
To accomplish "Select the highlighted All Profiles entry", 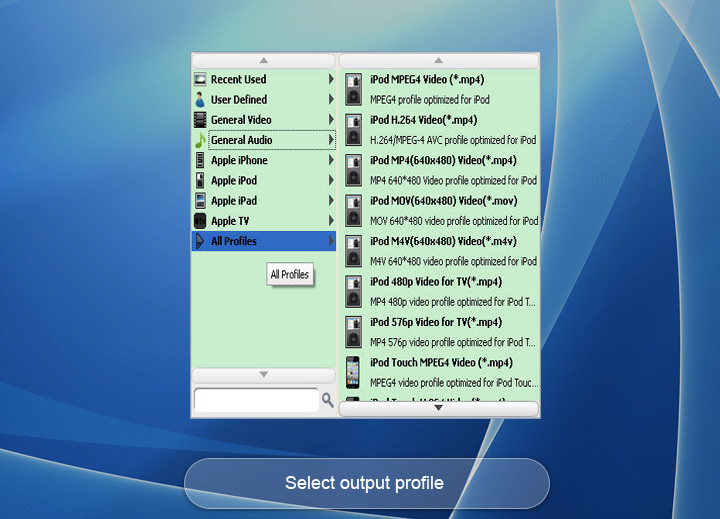I will (264, 241).
